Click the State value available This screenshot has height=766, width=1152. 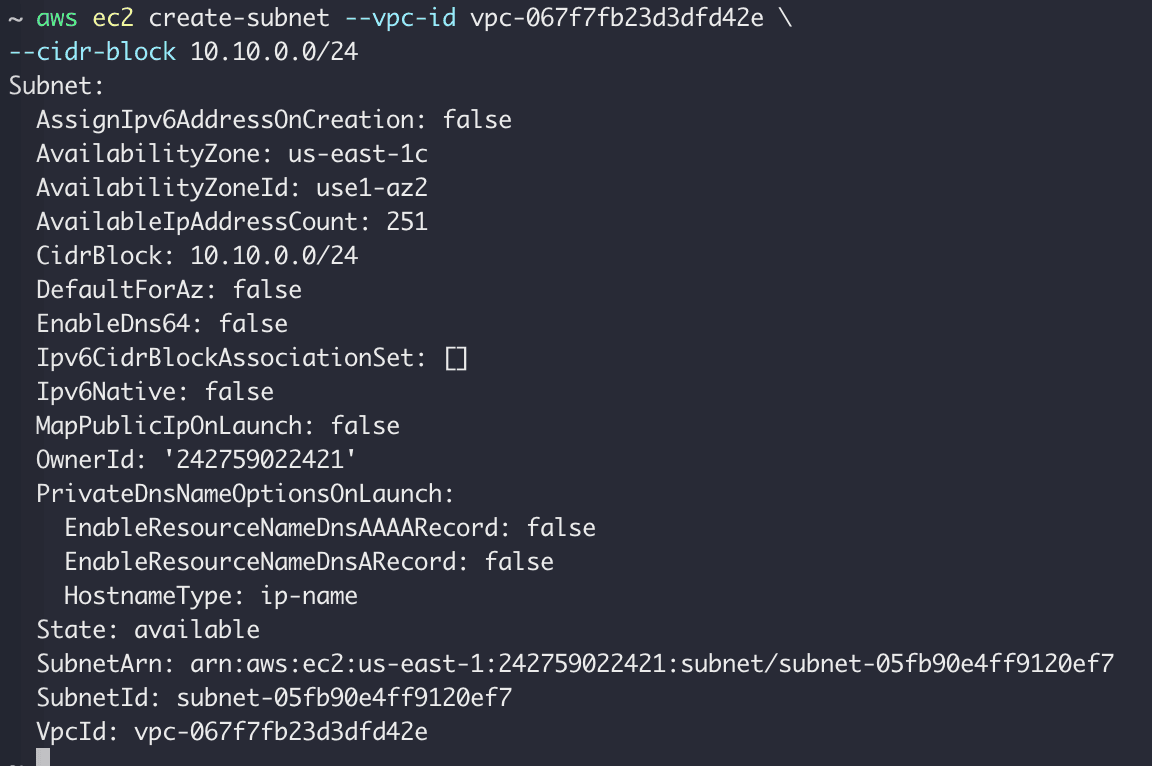coord(197,630)
